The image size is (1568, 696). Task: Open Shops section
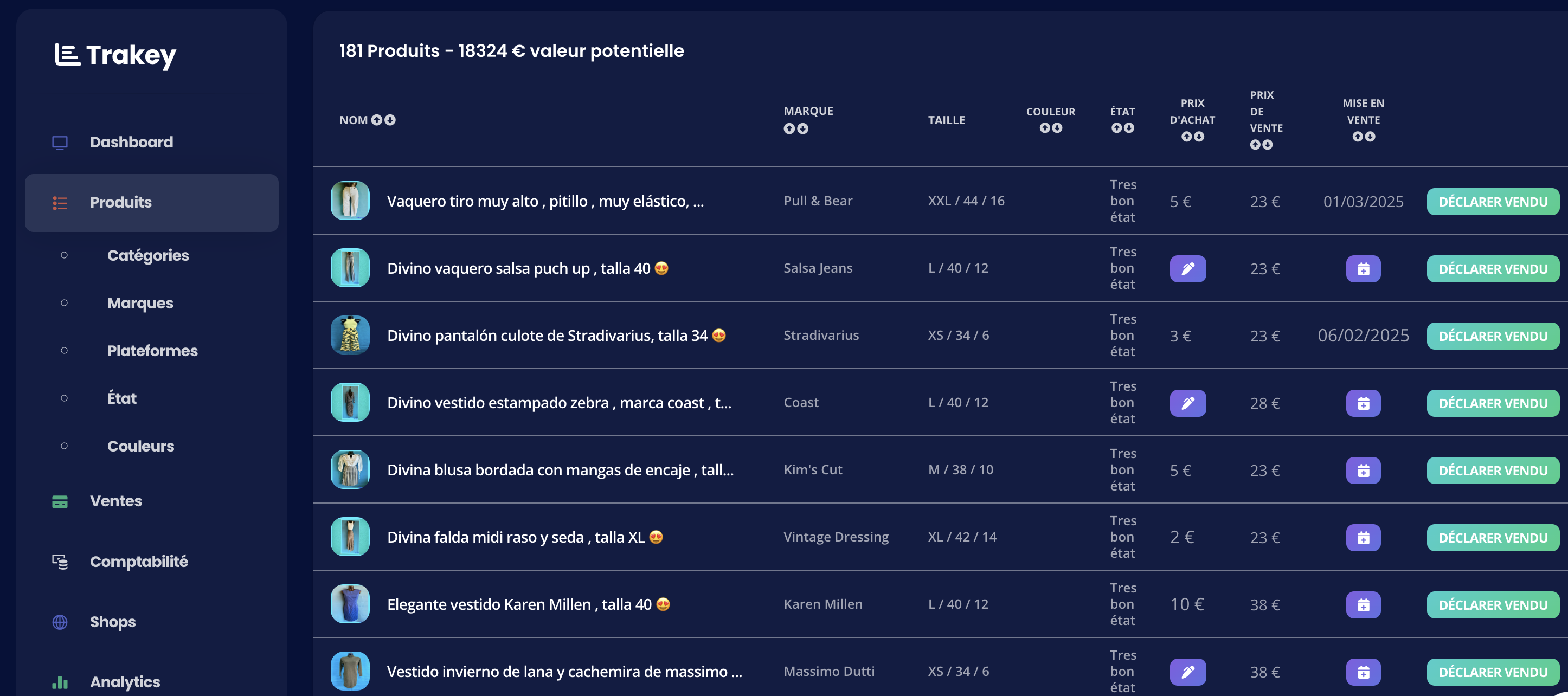tap(113, 622)
